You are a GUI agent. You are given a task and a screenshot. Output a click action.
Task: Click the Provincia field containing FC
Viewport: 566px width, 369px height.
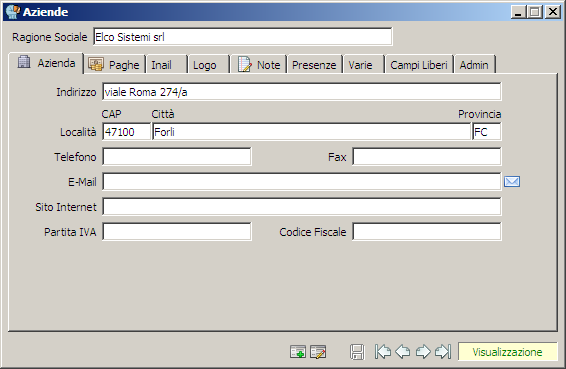(x=487, y=132)
